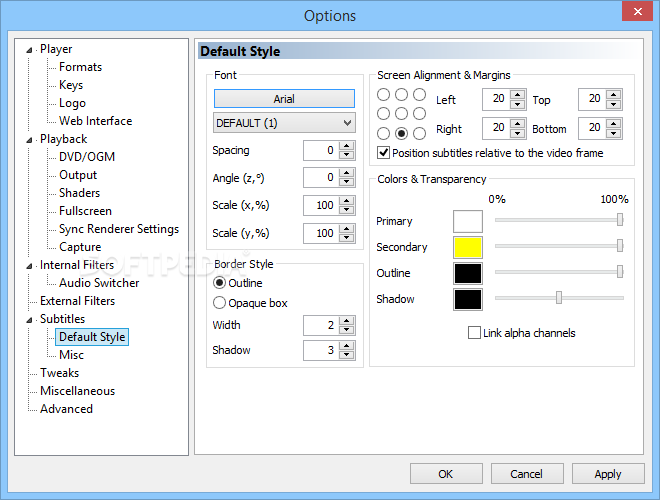Open the Logo options page
Viewport: 660px width, 500px height.
click(72, 103)
